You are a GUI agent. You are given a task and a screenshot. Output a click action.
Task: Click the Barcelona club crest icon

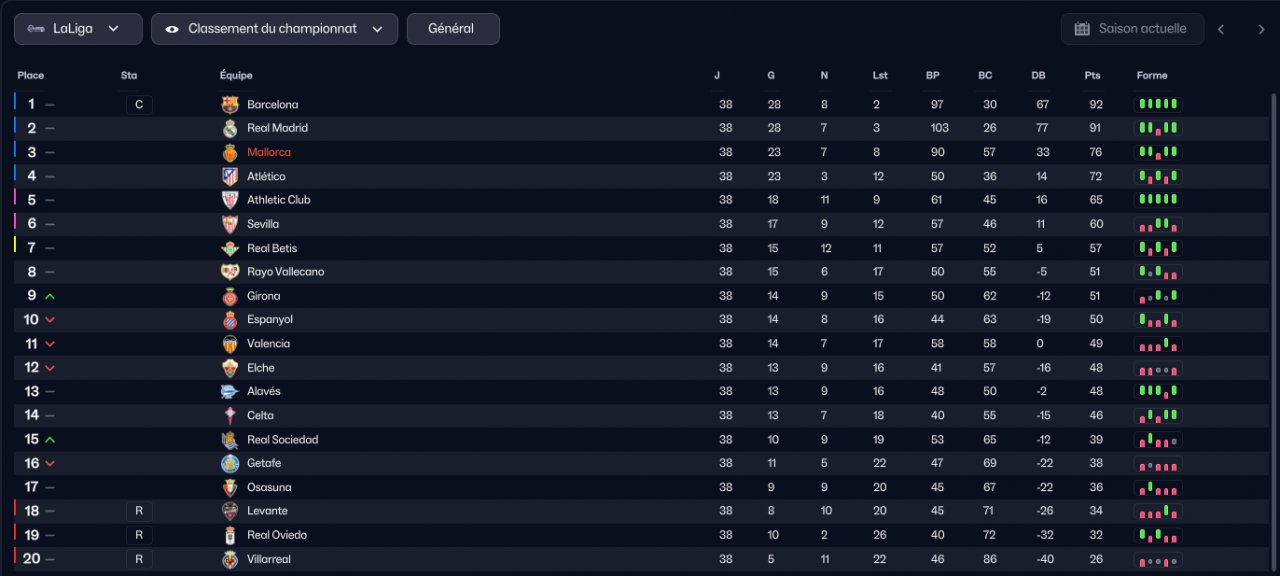click(230, 104)
